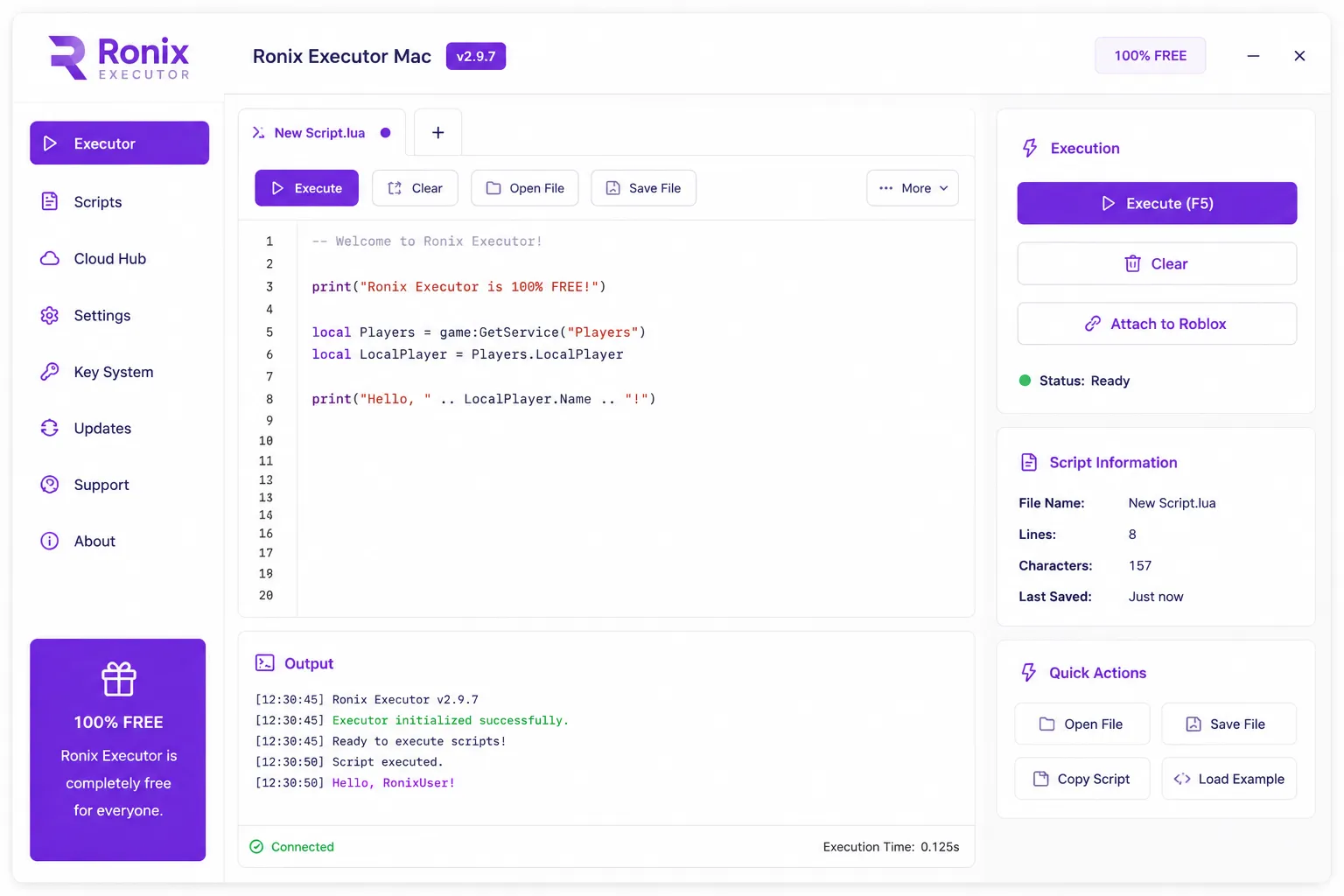Click Quick Actions Save File button
Image resolution: width=1344 pixels, height=896 pixels.
[x=1228, y=724]
